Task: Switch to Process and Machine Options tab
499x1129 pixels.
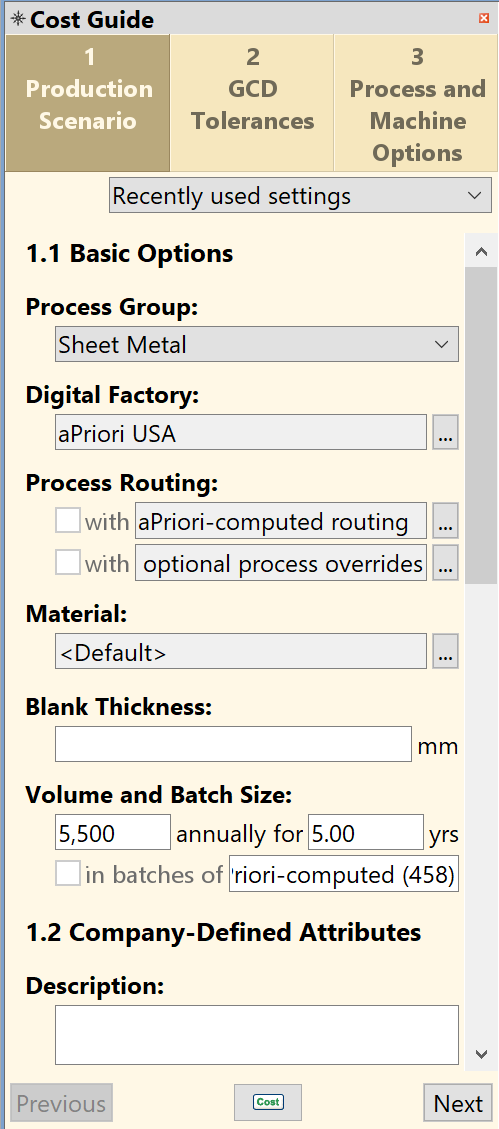Action: pos(416,104)
